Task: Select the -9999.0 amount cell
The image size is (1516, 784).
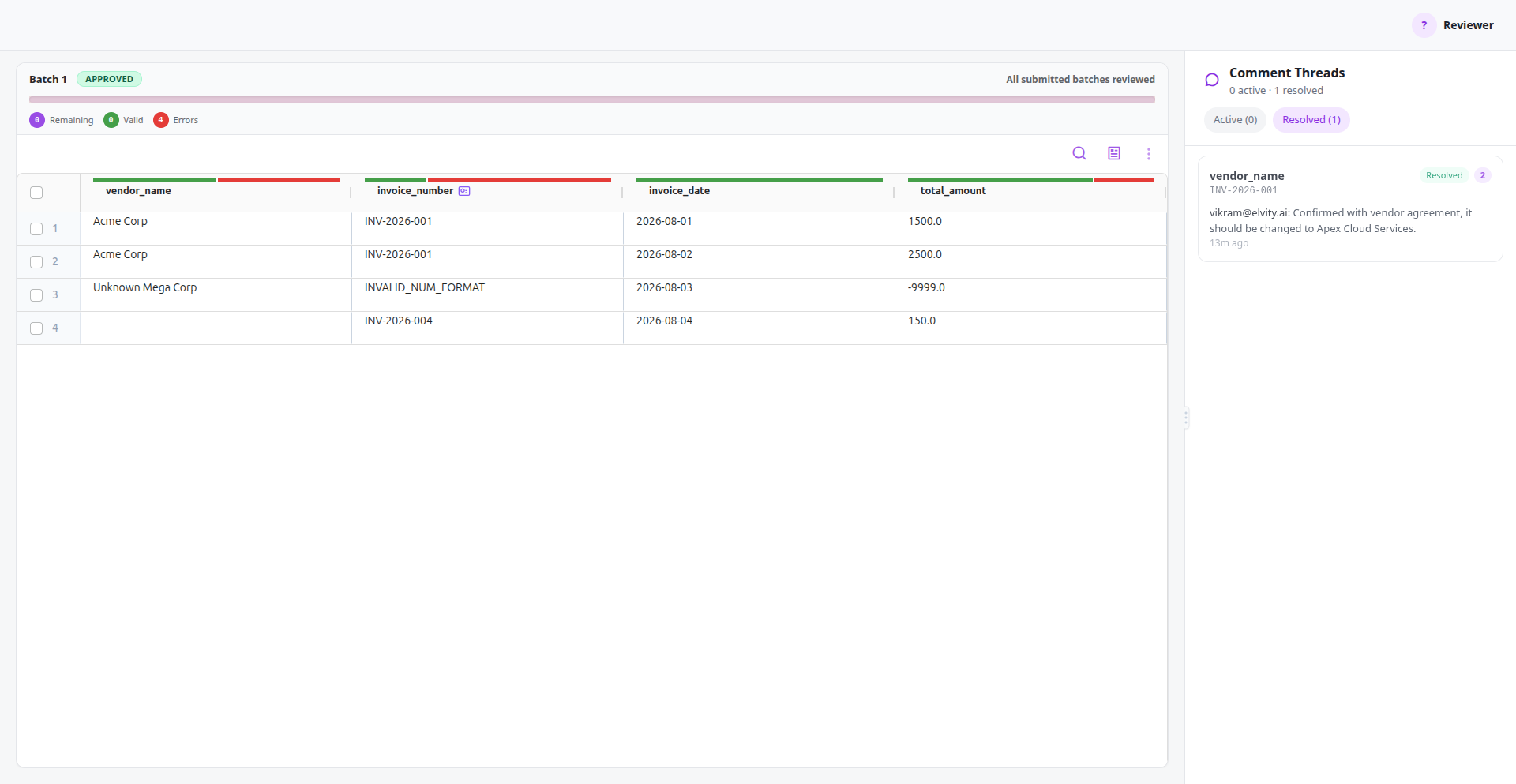Action: (x=1030, y=294)
